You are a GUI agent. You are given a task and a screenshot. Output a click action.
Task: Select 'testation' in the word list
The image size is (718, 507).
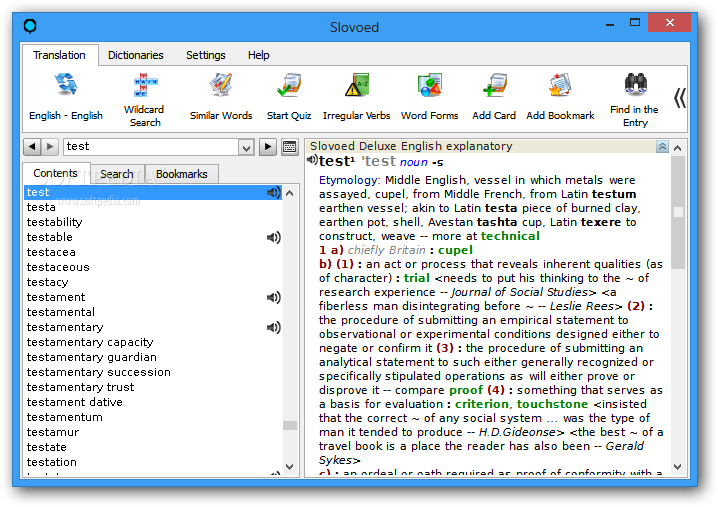pos(153,463)
